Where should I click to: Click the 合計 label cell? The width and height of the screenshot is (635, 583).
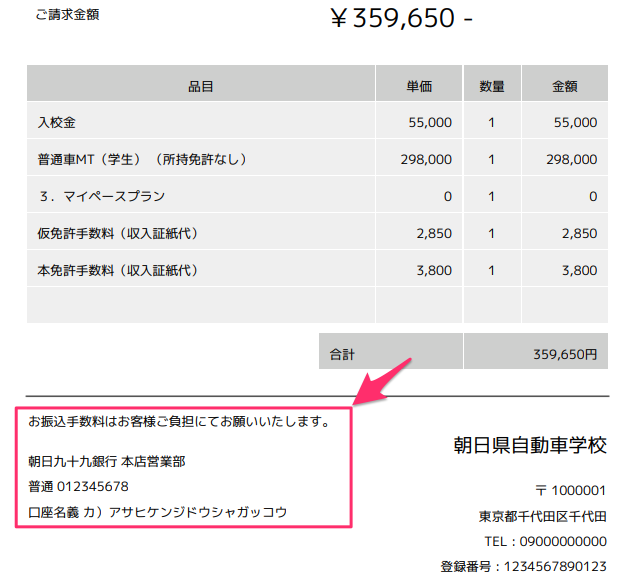point(342,354)
